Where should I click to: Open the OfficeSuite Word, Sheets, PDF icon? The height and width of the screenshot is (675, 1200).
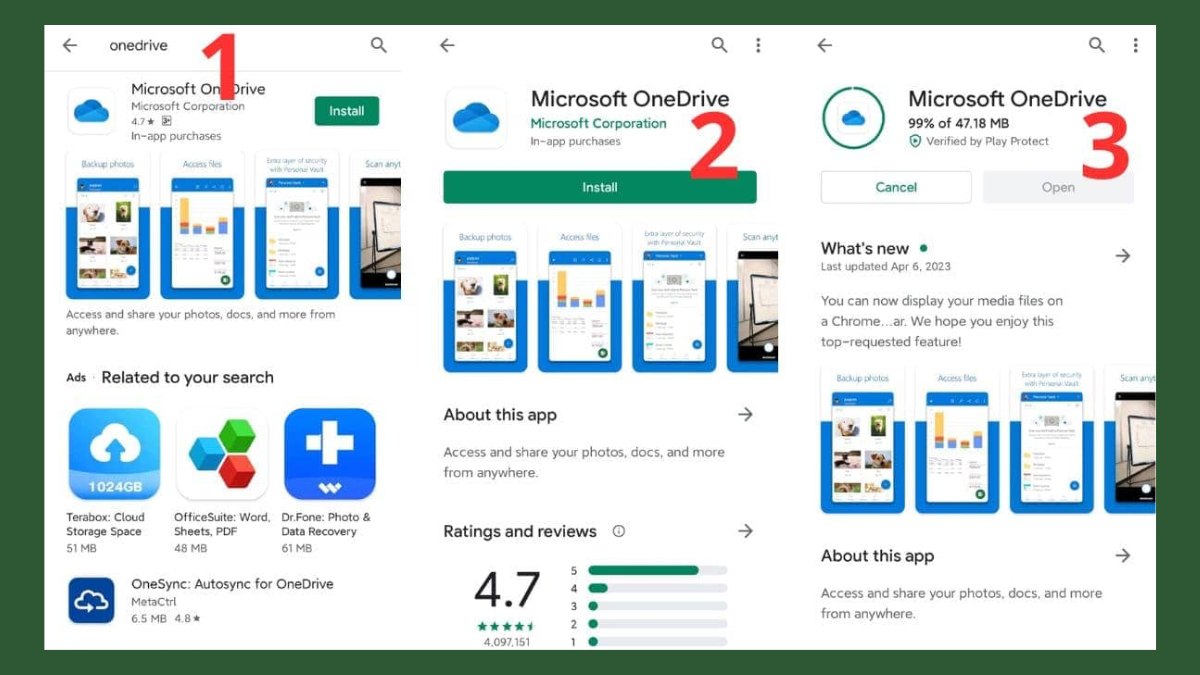222,454
